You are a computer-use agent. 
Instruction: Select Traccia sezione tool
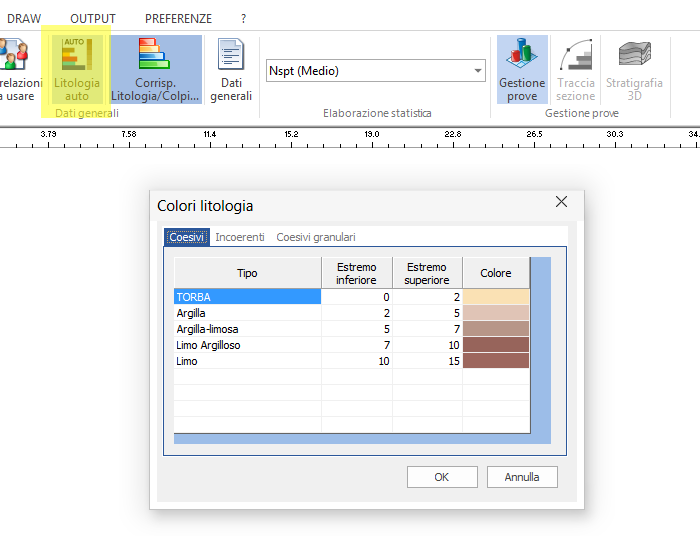pyautogui.click(x=576, y=70)
